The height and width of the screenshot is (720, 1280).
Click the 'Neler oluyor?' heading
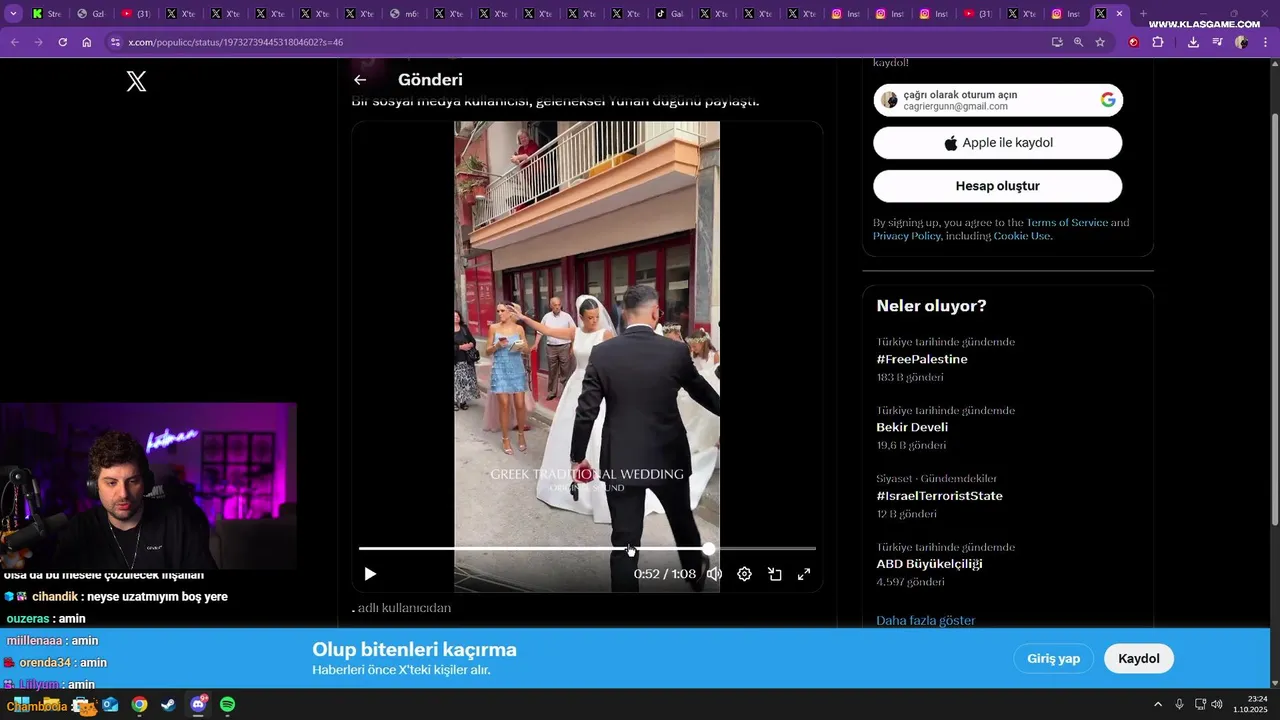(931, 306)
